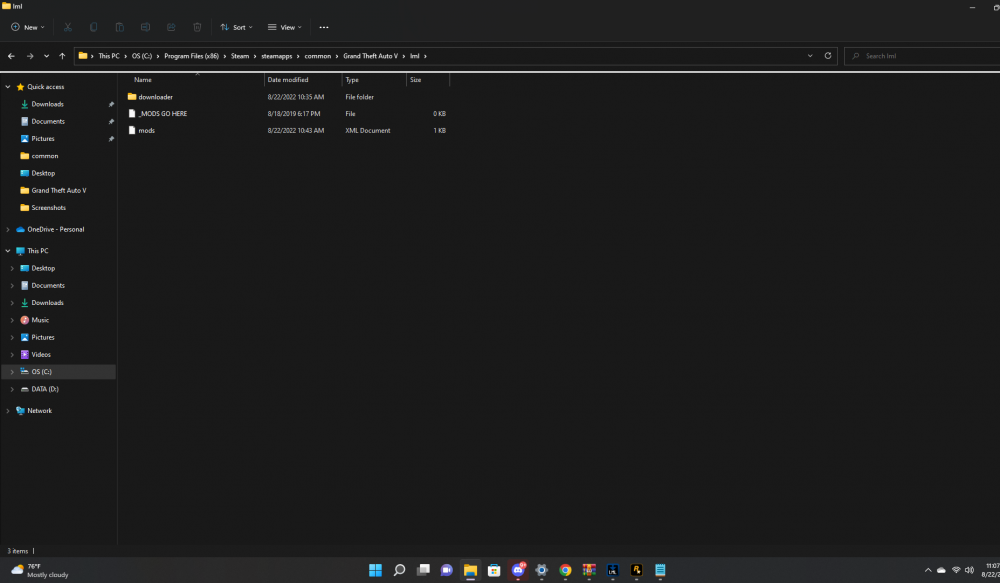Image resolution: width=1000 pixels, height=583 pixels.
Task: Delete selection using the trash icon
Action: point(197,27)
